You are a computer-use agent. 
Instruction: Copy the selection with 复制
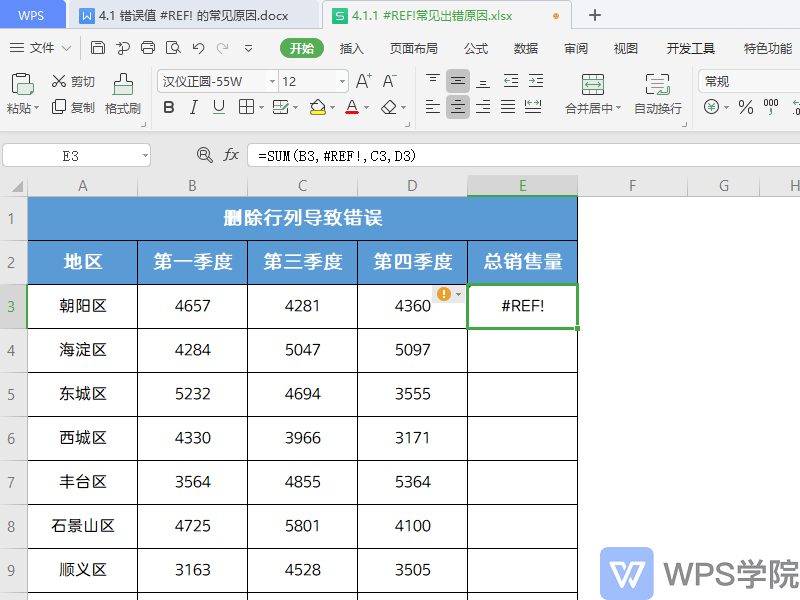point(73,108)
